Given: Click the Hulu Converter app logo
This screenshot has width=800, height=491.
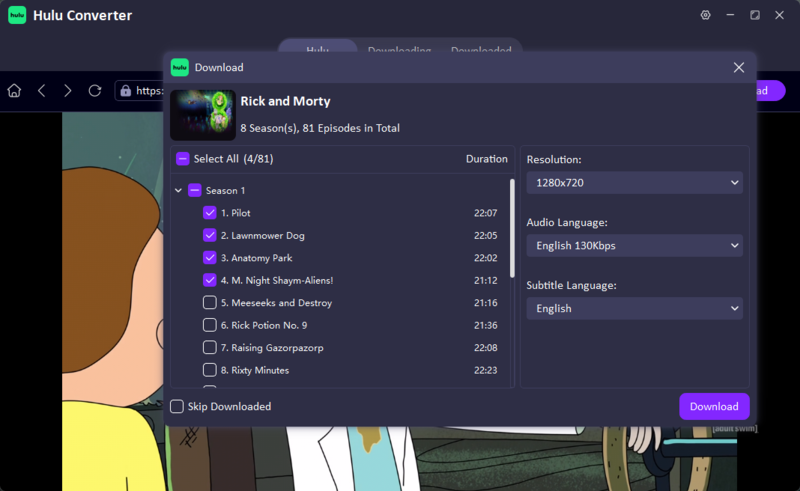Looking at the screenshot, I should point(17,15).
